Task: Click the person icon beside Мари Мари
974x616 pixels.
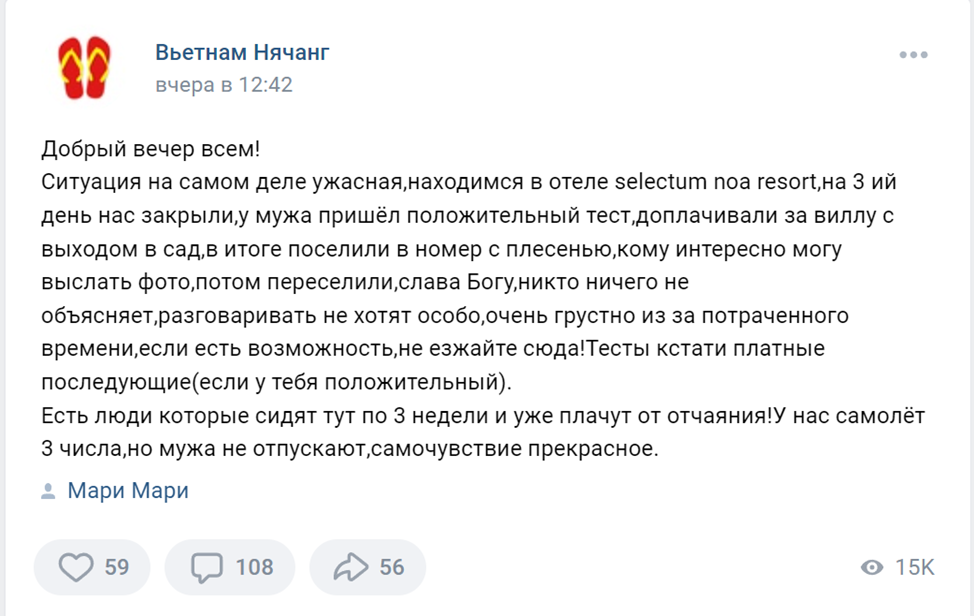Action: pos(48,491)
